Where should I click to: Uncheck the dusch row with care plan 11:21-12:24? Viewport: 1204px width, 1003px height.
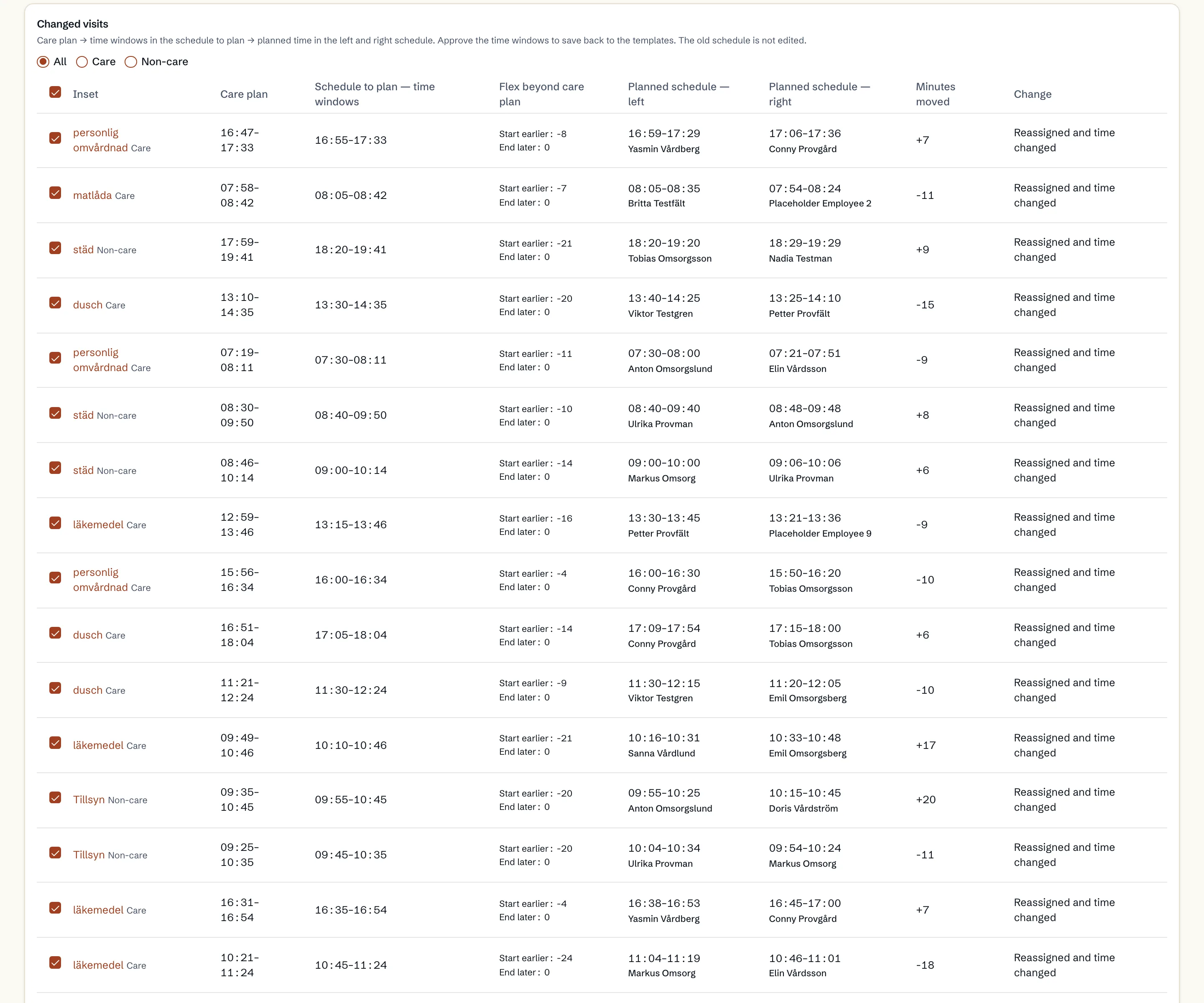(55, 688)
